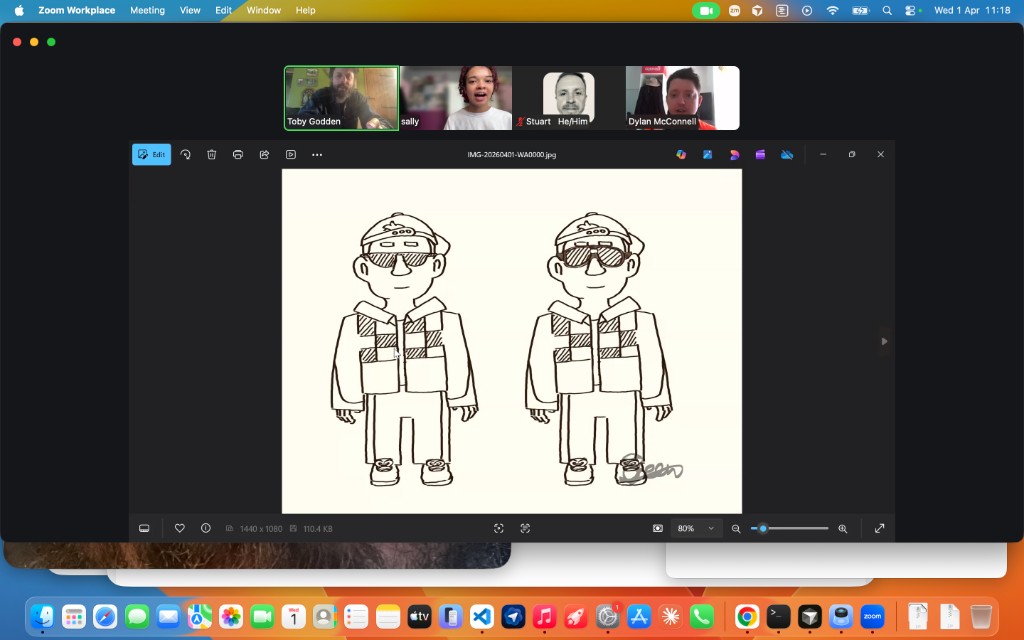Delete the image with the trash icon
This screenshot has width=1024, height=640.
coord(212,155)
